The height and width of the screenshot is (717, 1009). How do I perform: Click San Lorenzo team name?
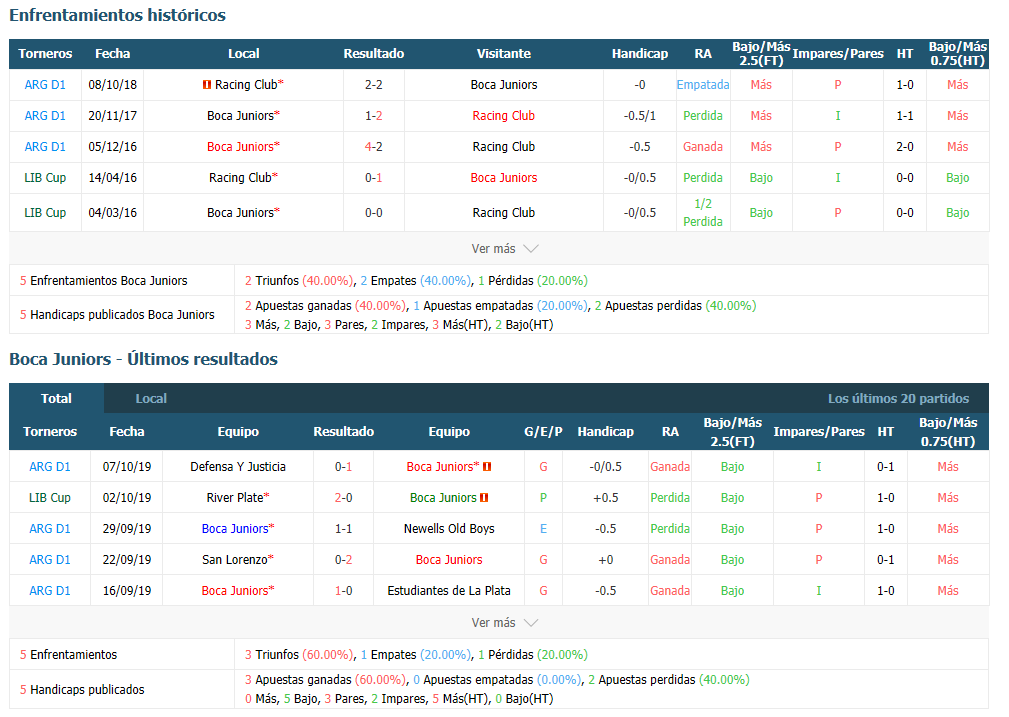pos(234,559)
